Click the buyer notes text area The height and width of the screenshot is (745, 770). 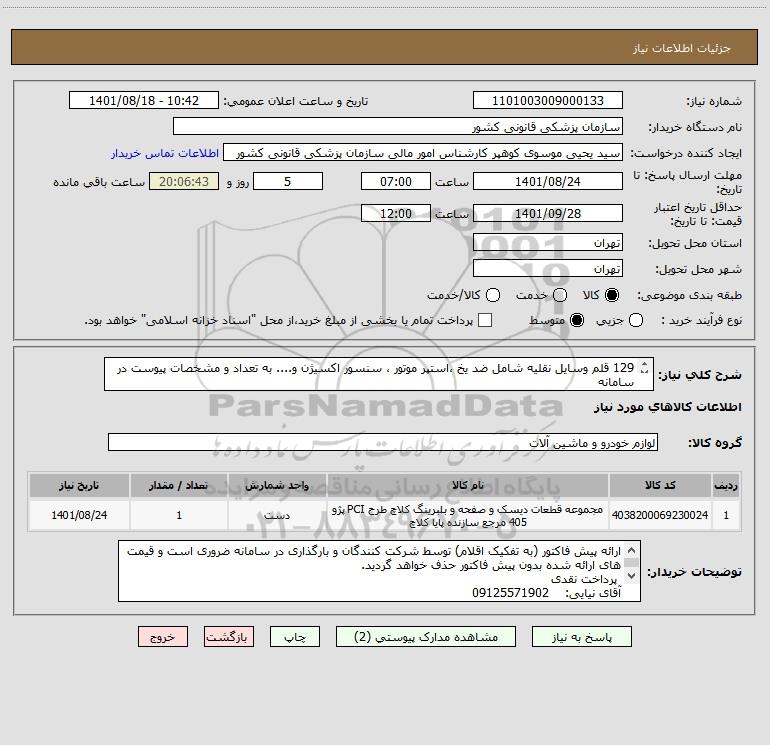point(379,571)
